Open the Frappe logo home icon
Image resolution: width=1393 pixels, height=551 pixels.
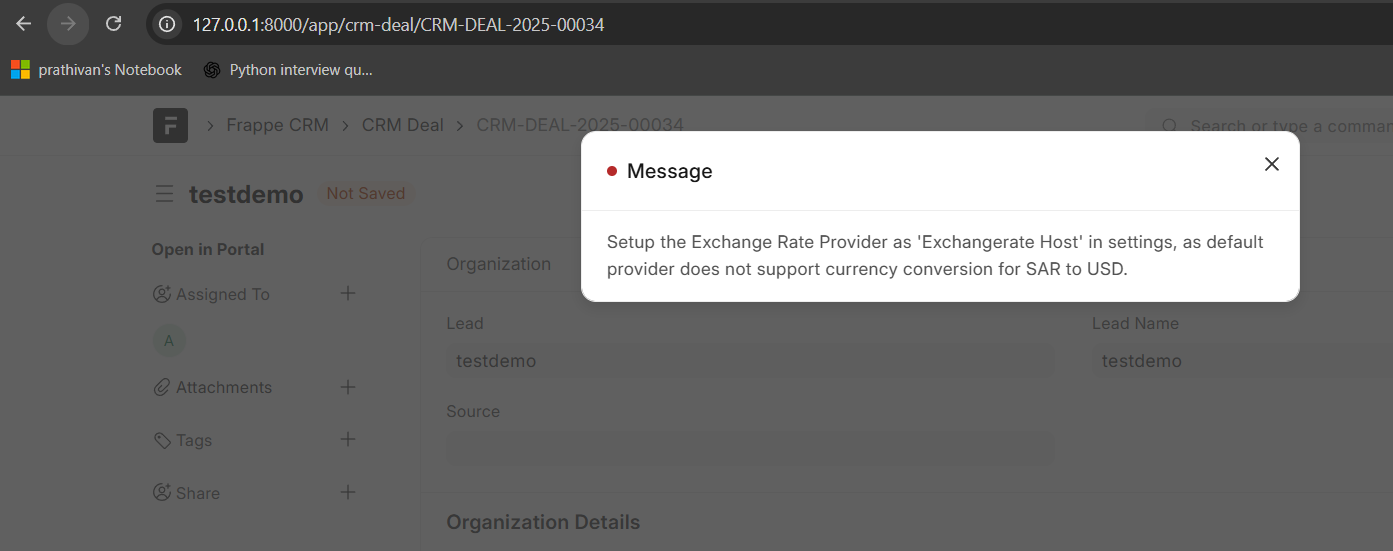[170, 126]
